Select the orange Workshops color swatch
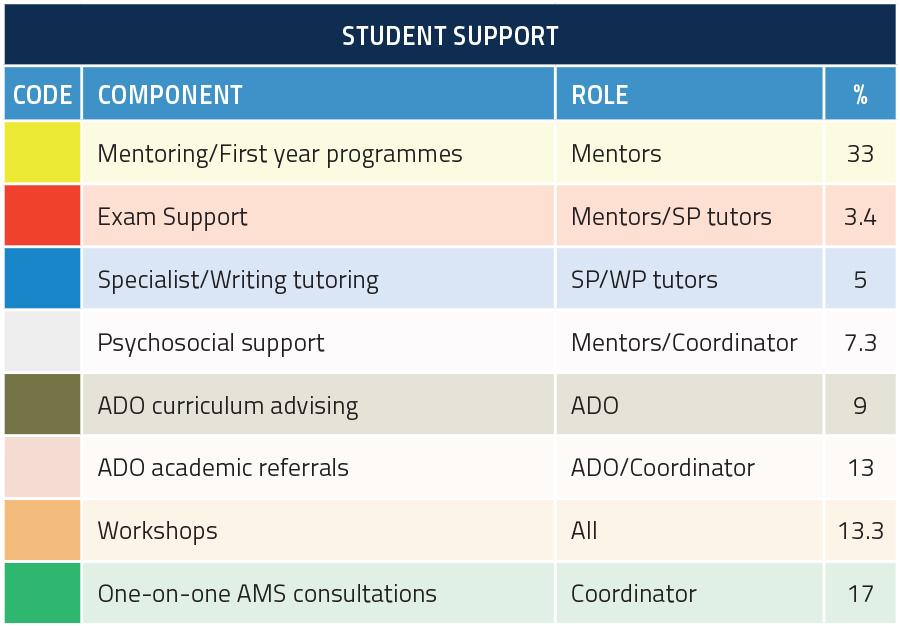900x630 pixels. click(42, 530)
